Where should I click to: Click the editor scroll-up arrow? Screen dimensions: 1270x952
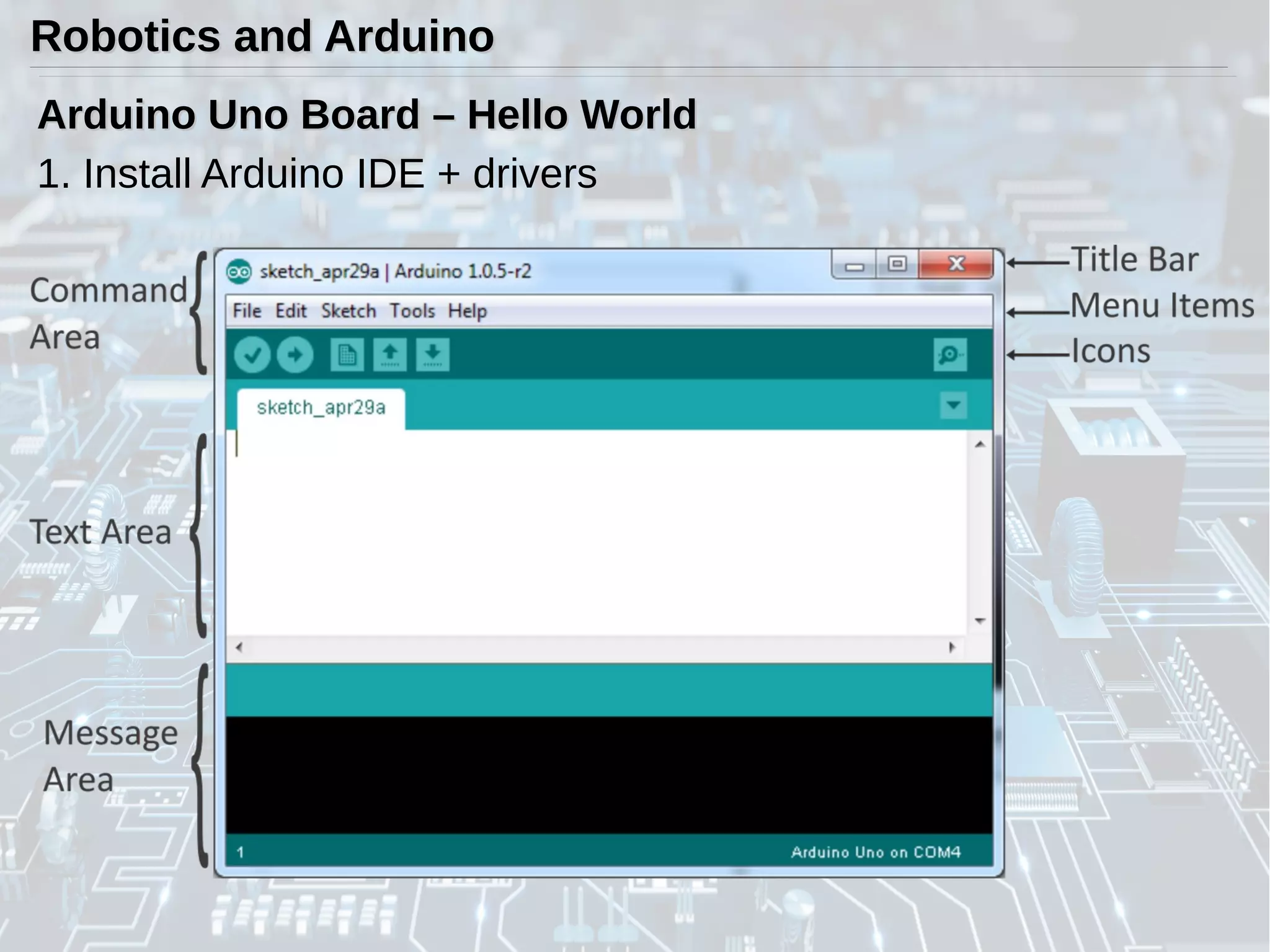[x=980, y=444]
